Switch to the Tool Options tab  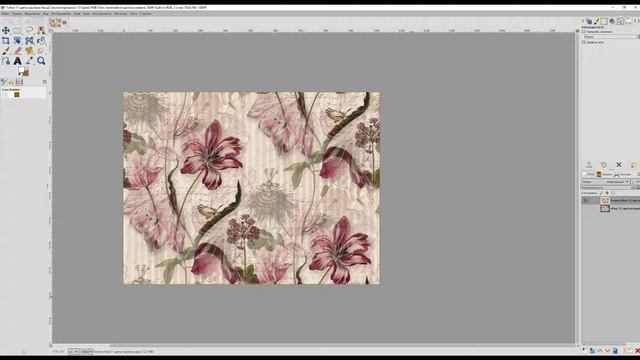coord(4,82)
